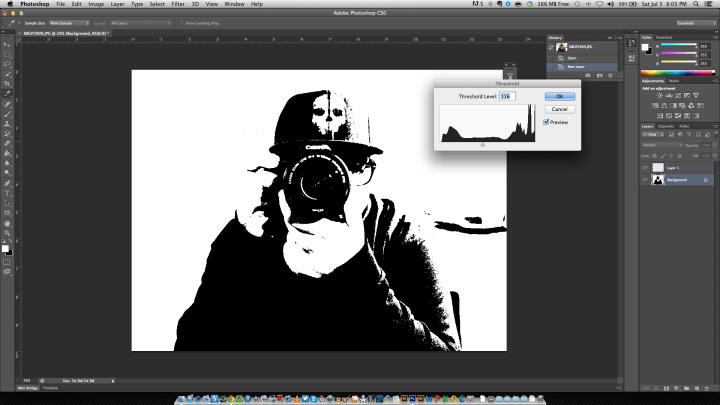The height and width of the screenshot is (405, 720).
Task: Select the Rectangular Marquee tool
Action: pos(7,55)
